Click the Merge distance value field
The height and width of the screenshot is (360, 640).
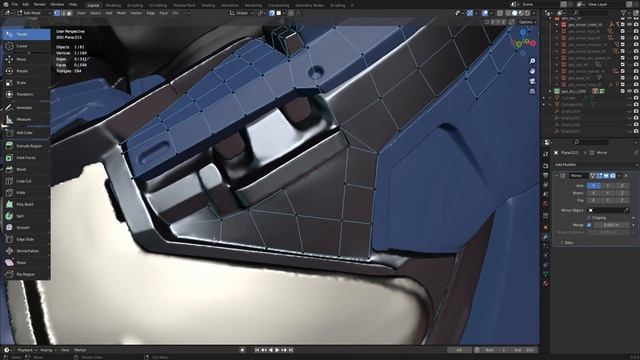point(611,225)
